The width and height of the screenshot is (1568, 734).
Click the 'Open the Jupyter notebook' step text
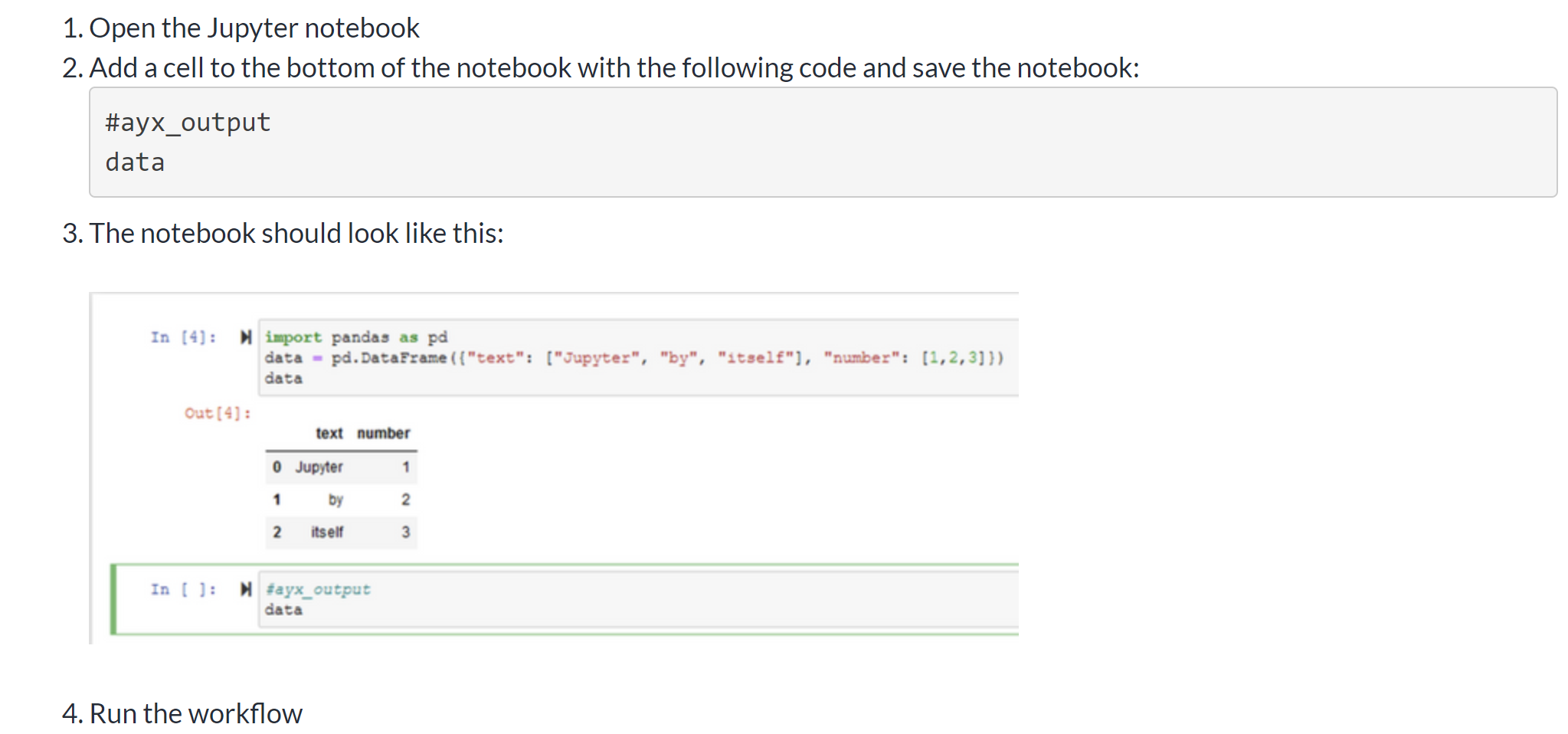coord(254,28)
